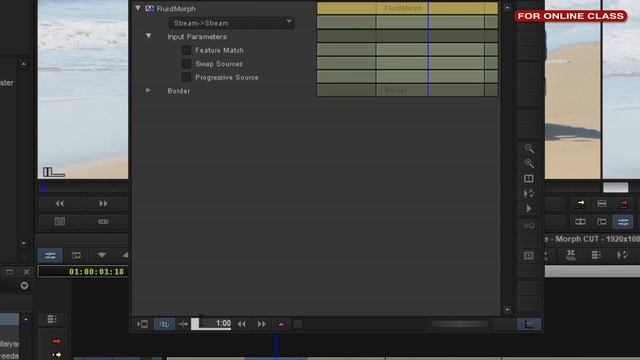The image size is (640, 360).
Task: Click the FluidMorph effect icon
Action: coord(149,8)
